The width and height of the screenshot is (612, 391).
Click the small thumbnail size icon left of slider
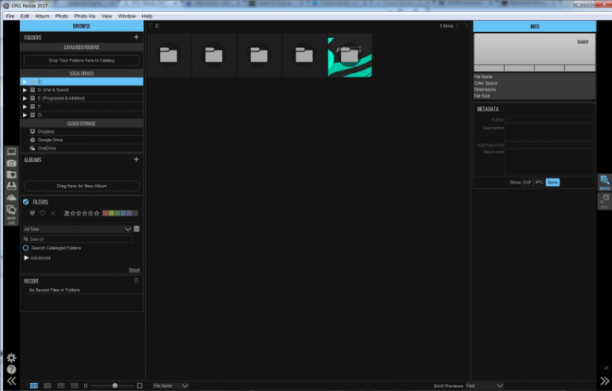[85, 386]
